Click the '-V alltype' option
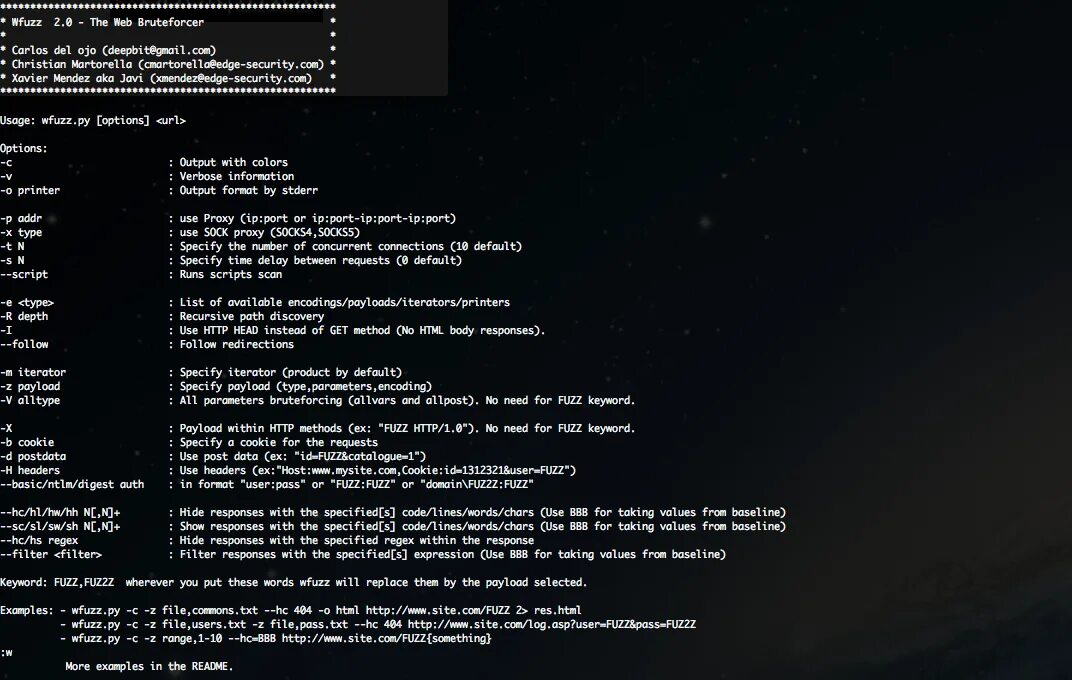 pyautogui.click(x=30, y=400)
